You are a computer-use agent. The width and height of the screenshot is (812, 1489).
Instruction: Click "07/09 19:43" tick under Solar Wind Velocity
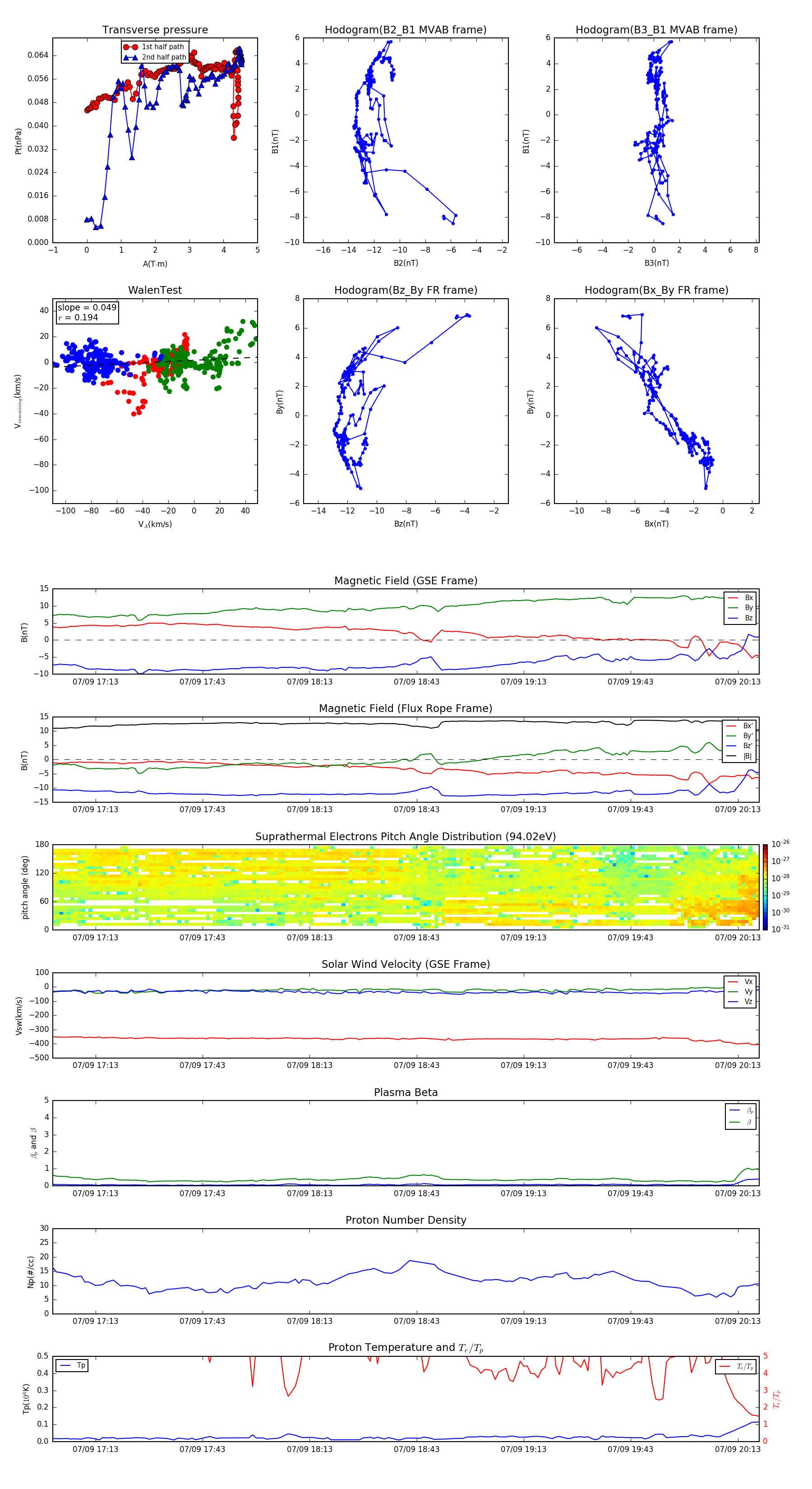[x=631, y=1065]
